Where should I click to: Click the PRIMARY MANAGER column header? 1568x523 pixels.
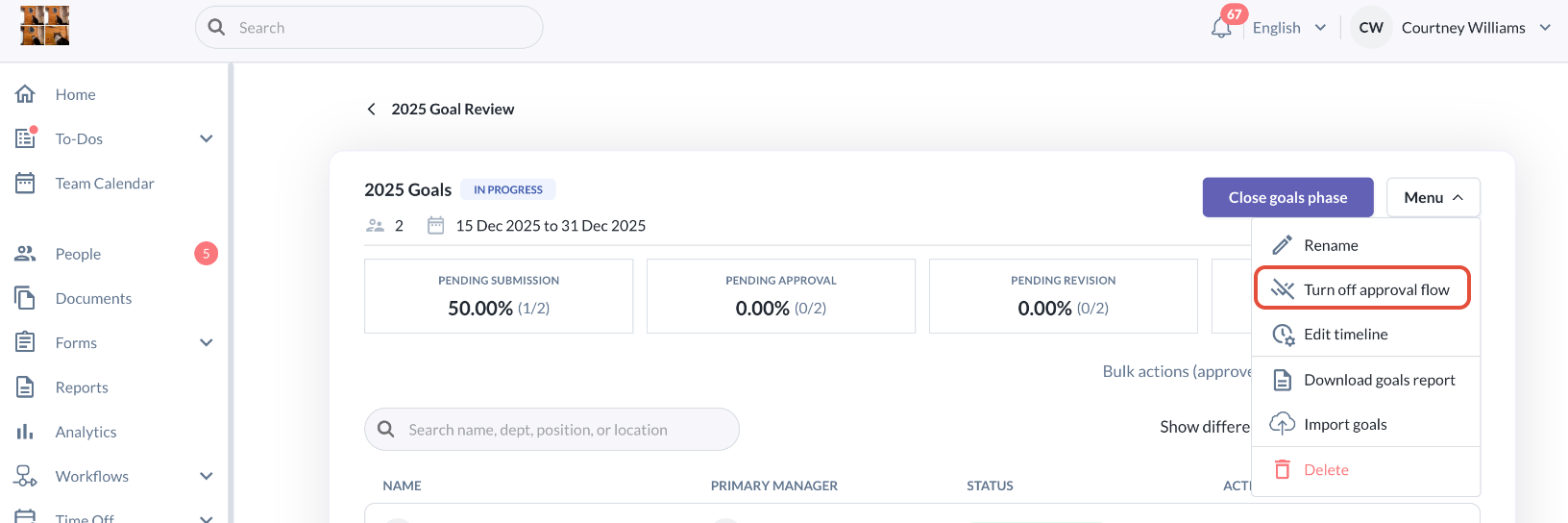pos(773,486)
